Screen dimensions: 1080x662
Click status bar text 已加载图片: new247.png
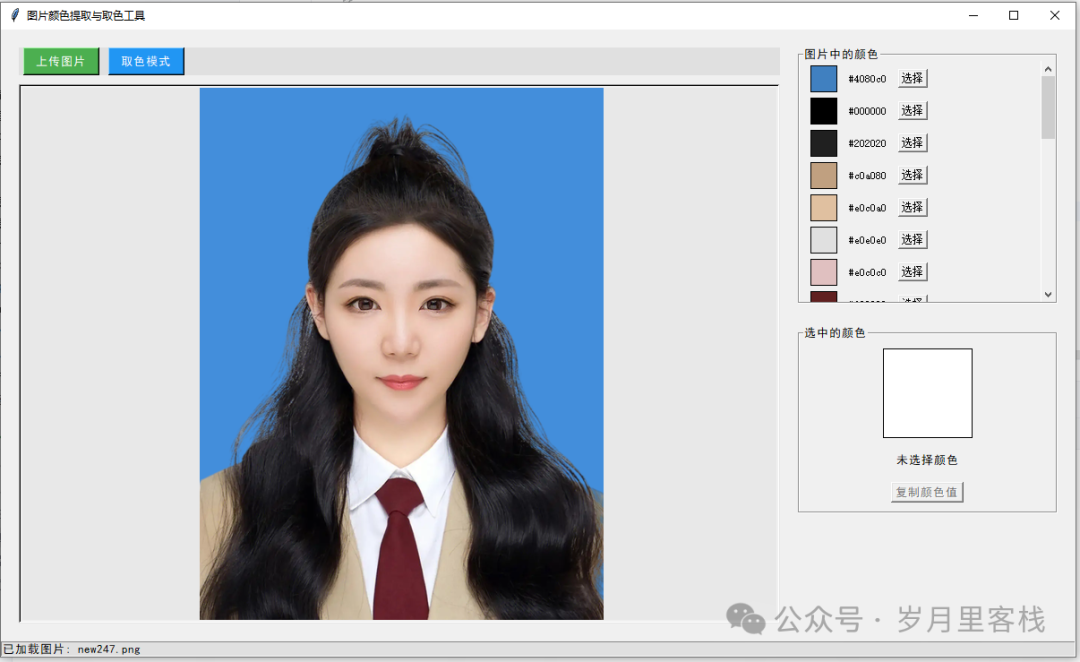pyautogui.click(x=72, y=649)
